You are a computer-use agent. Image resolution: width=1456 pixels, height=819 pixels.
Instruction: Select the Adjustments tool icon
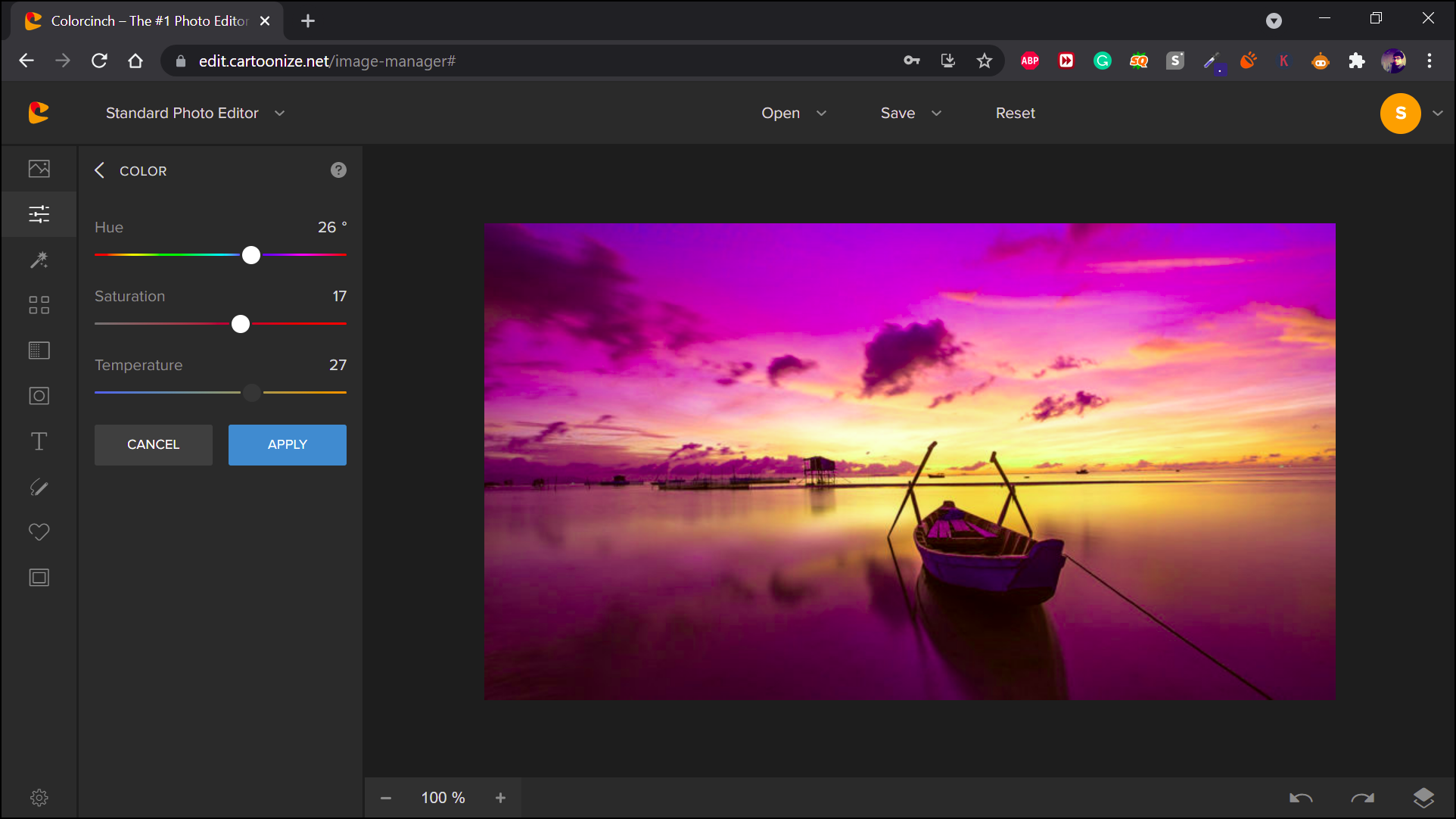[x=39, y=214]
